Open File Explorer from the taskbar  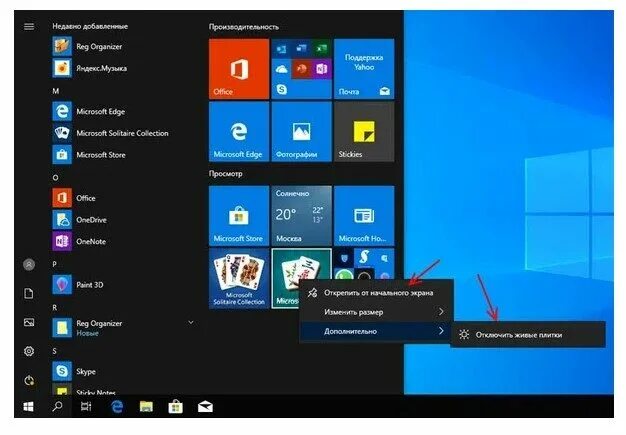[x=146, y=407]
